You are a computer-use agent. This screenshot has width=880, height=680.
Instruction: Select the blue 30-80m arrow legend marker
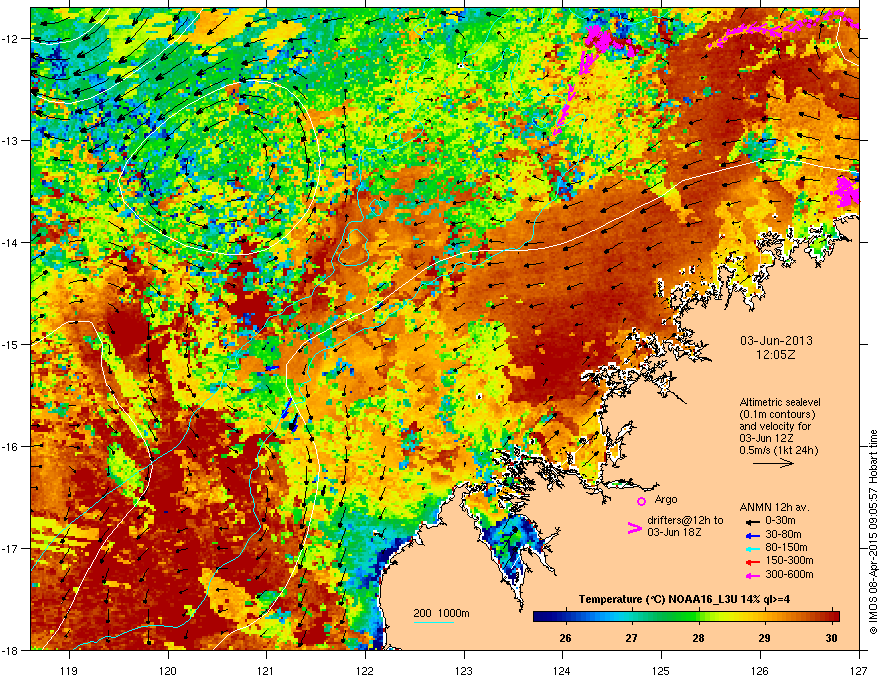pos(751,535)
